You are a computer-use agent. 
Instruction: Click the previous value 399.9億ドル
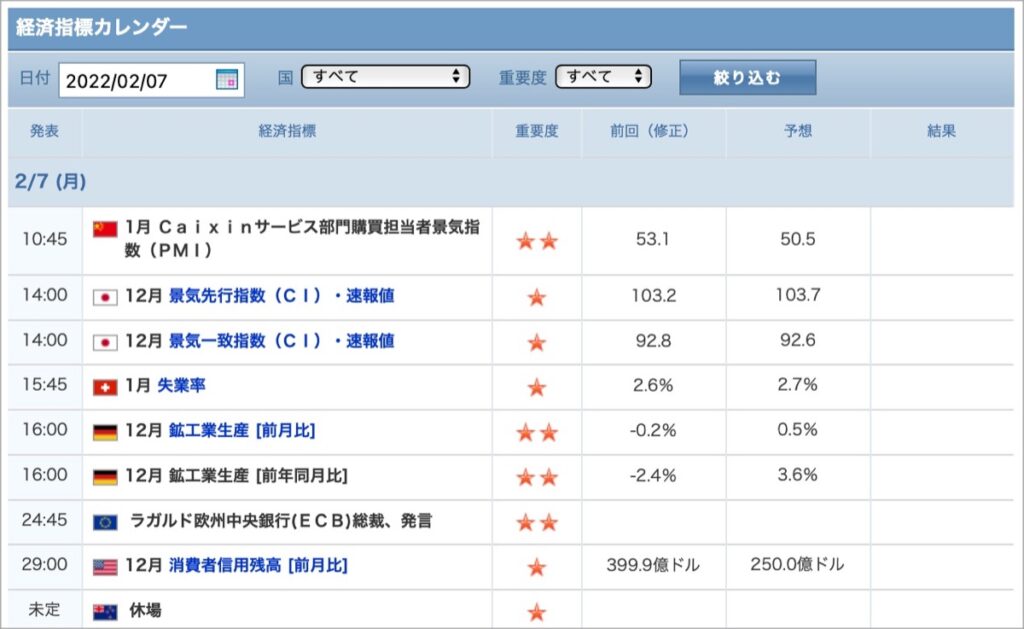[x=653, y=565]
